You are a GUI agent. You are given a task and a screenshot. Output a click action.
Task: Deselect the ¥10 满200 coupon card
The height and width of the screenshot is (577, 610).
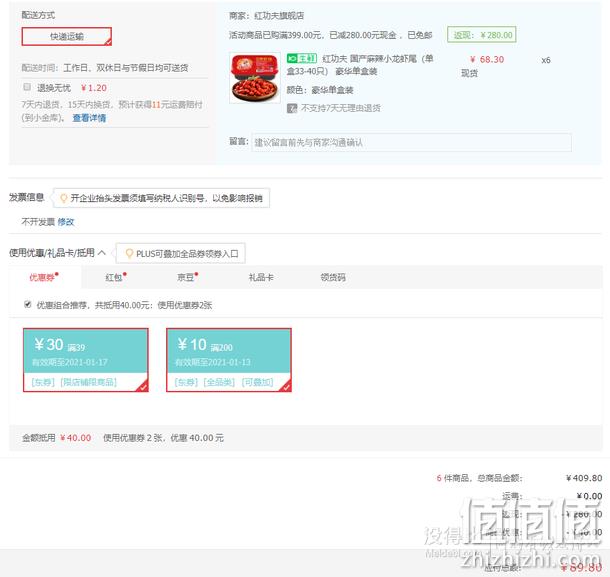coord(229,360)
